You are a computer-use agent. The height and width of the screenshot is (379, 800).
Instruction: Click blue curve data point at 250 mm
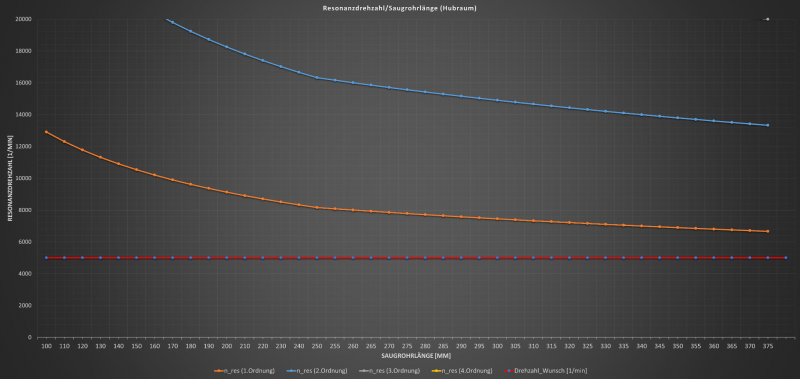click(x=317, y=78)
